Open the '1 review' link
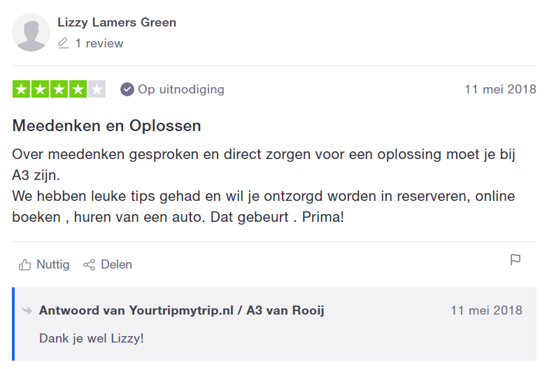Screen dimensions: 547x369 point(99,43)
